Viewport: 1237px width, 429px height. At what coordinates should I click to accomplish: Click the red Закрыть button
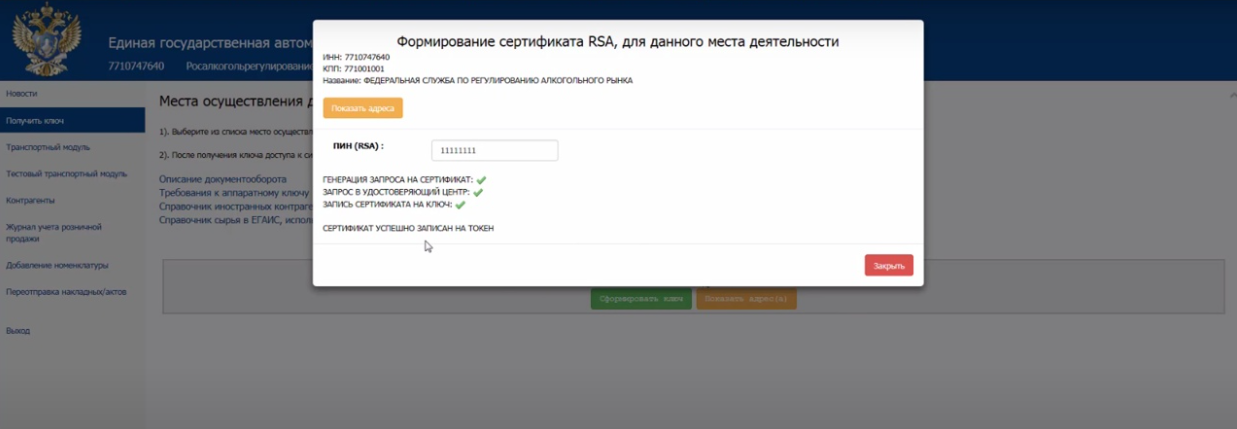pos(888,266)
